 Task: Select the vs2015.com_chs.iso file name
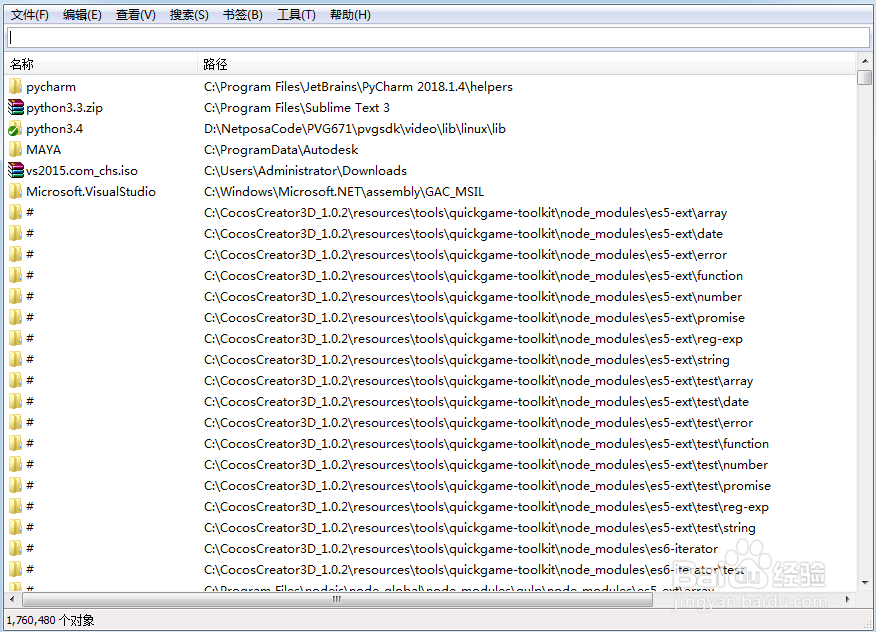[82, 171]
